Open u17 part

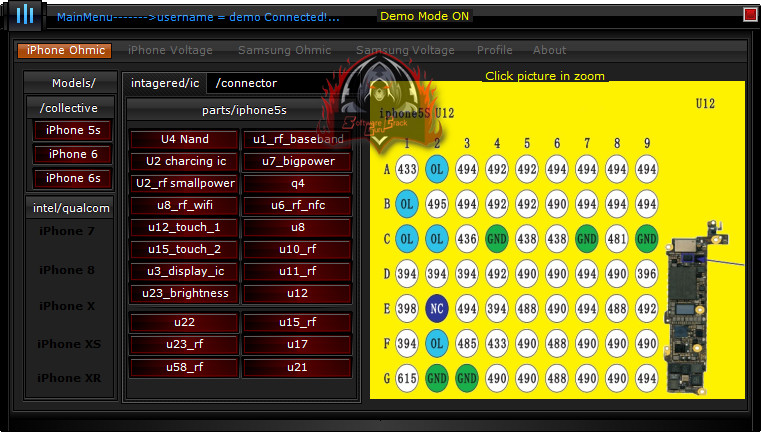click(298, 344)
